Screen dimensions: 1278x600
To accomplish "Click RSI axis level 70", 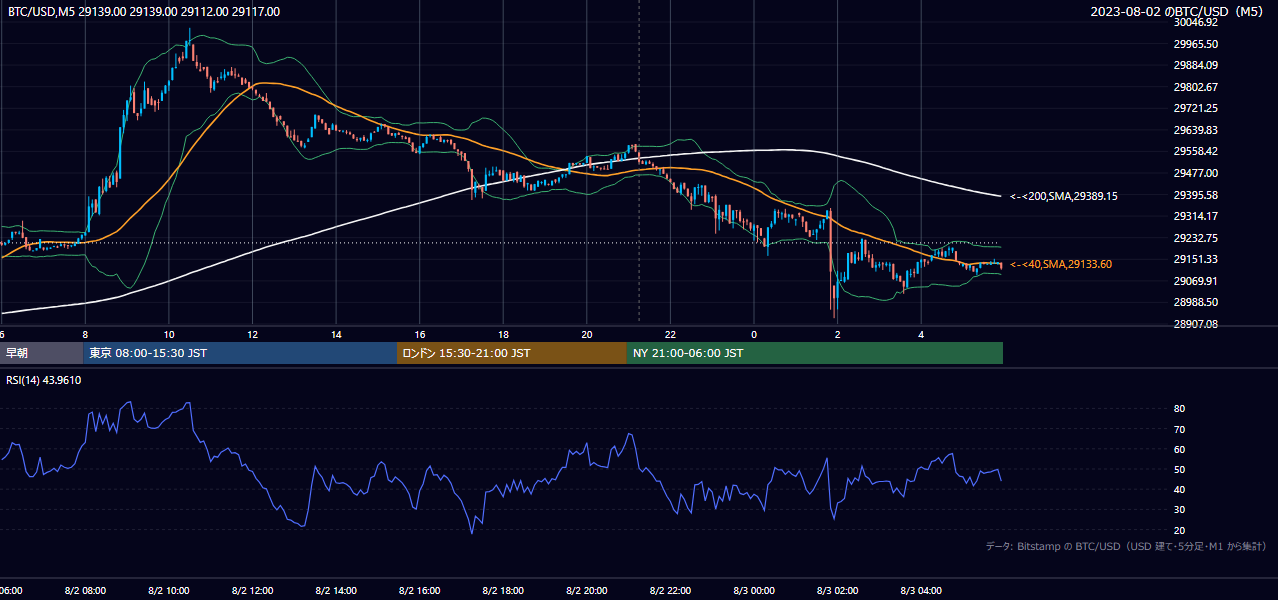I will pyautogui.click(x=1179, y=429).
